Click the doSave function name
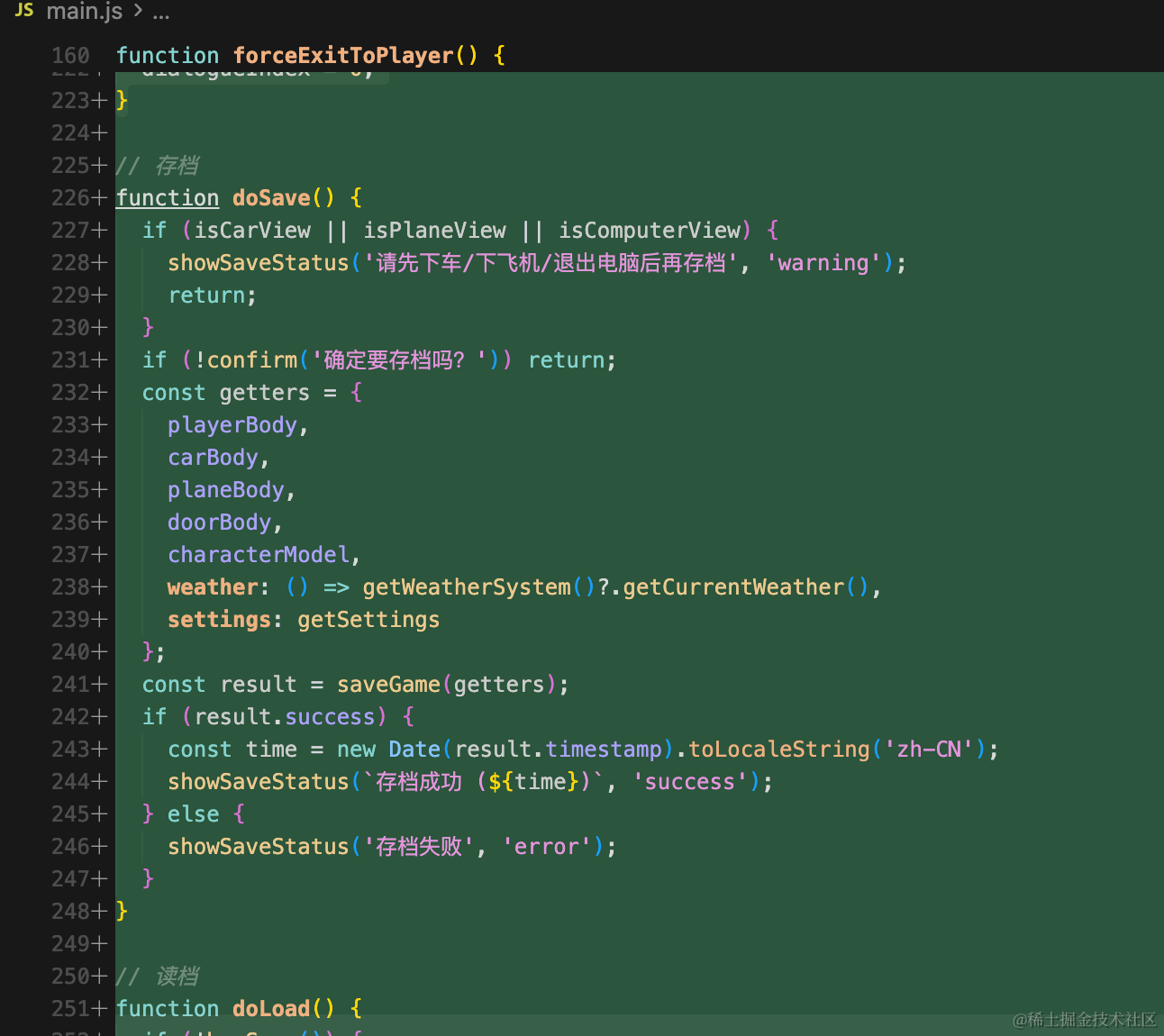The width and height of the screenshot is (1164, 1036). (271, 197)
